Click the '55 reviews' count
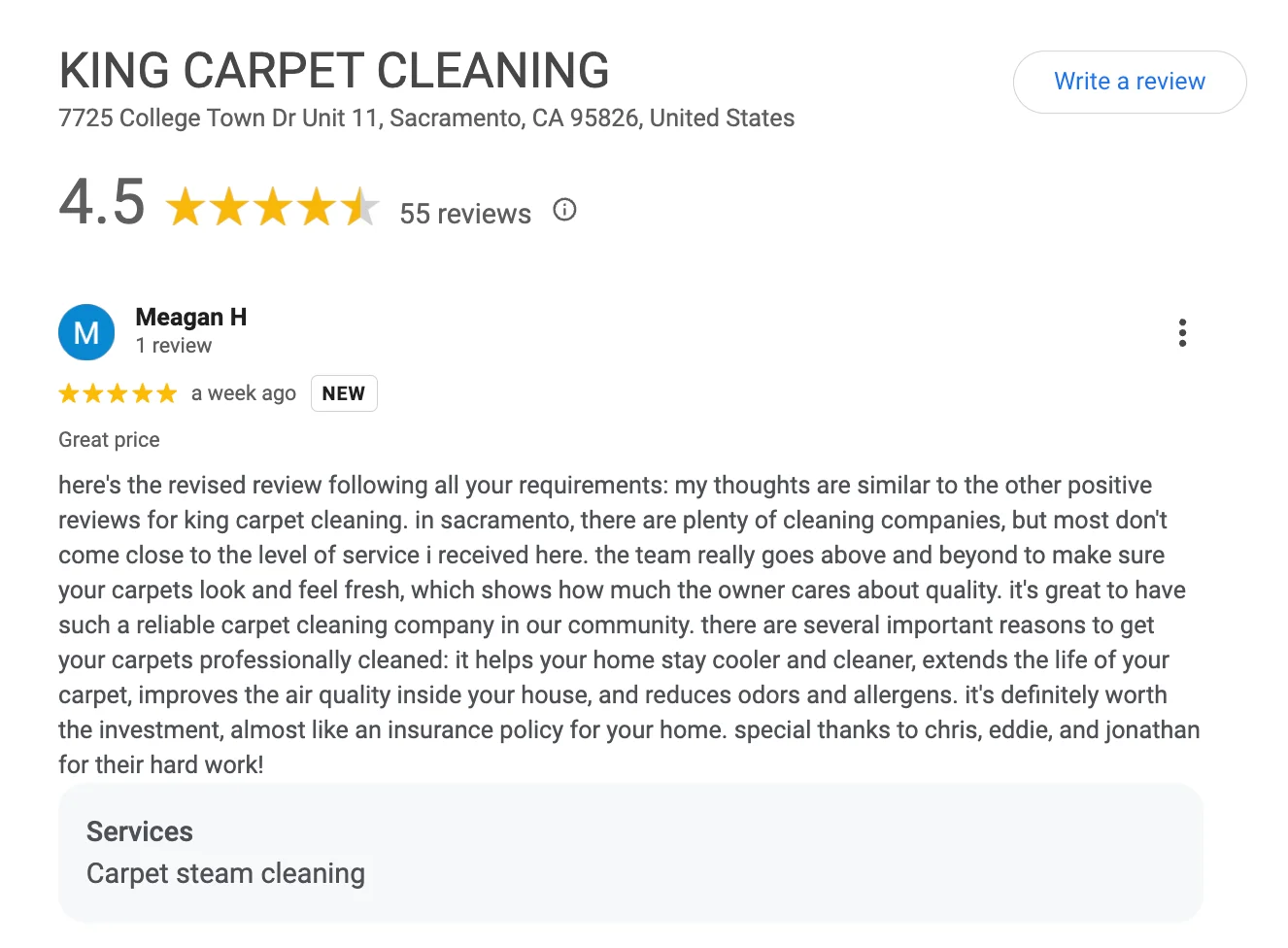1288x948 pixels. pyautogui.click(x=465, y=214)
